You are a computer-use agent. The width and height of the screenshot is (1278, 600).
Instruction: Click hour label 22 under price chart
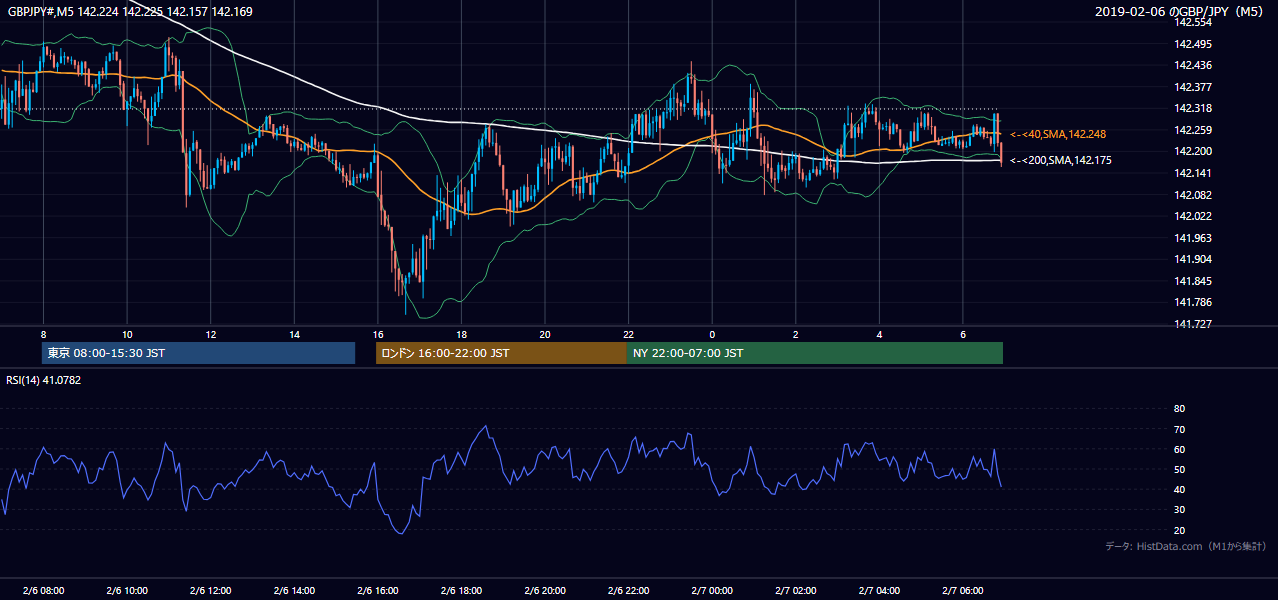tap(628, 334)
